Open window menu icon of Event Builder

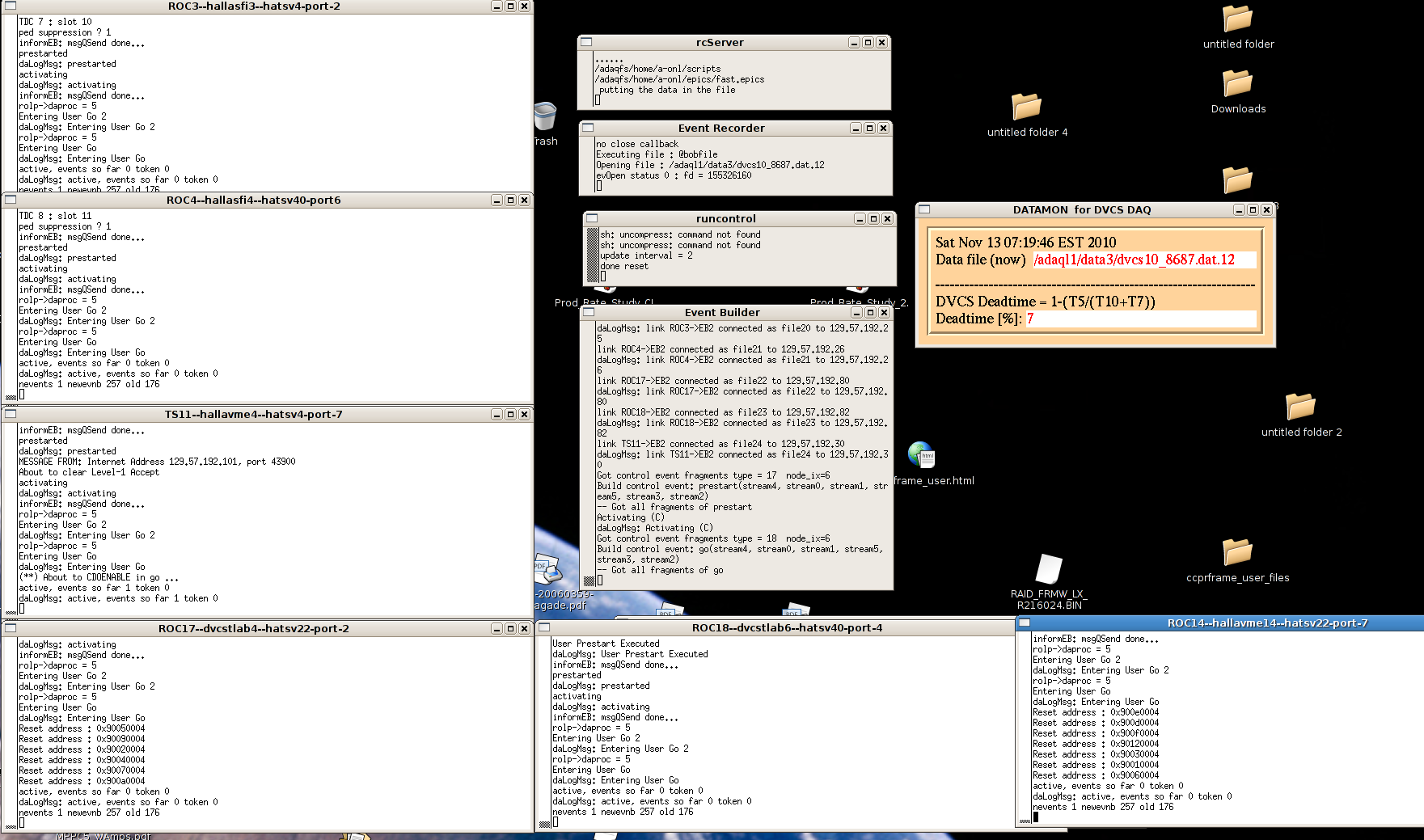coord(588,312)
